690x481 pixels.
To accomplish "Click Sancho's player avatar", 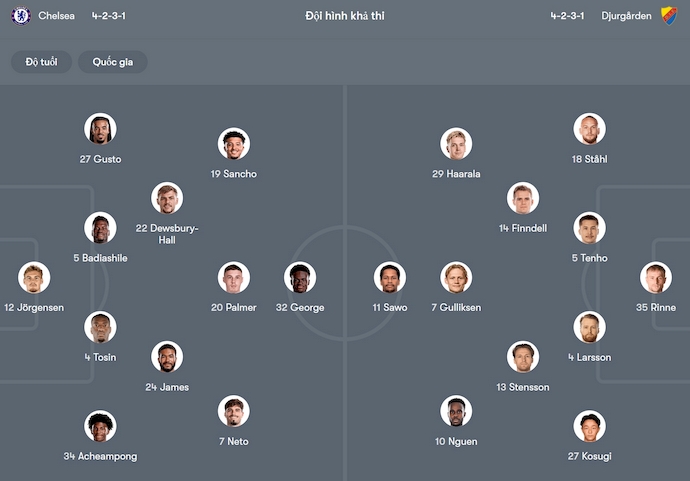I will click(x=234, y=144).
